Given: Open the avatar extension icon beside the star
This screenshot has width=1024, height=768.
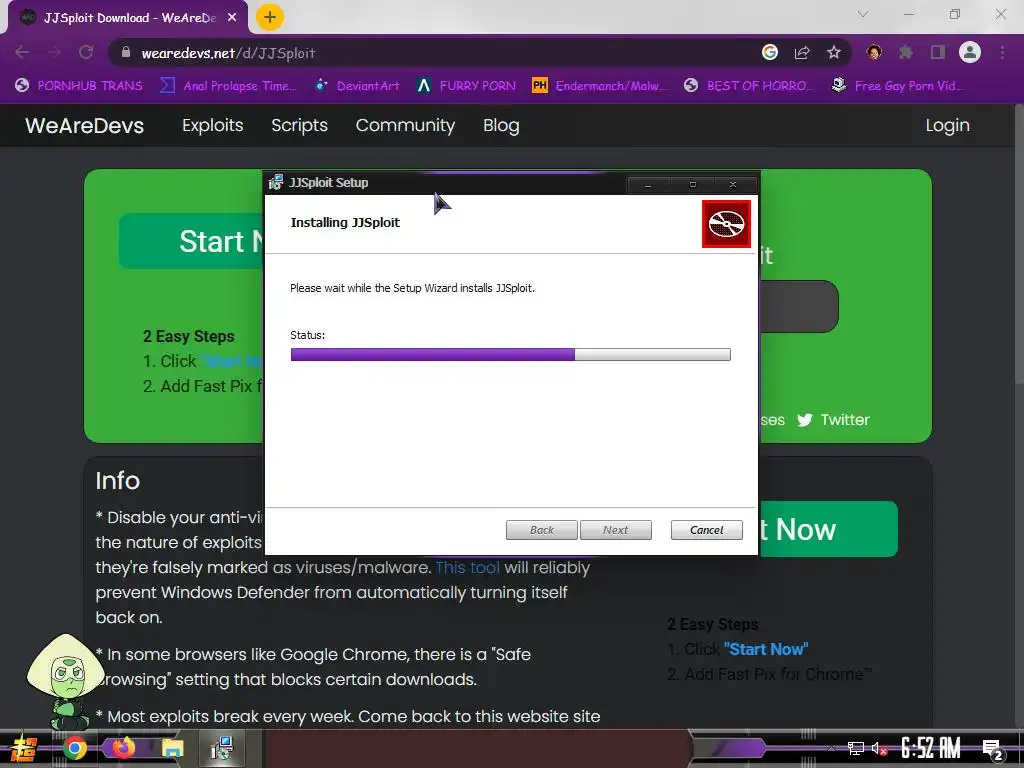Looking at the screenshot, I should [x=874, y=52].
